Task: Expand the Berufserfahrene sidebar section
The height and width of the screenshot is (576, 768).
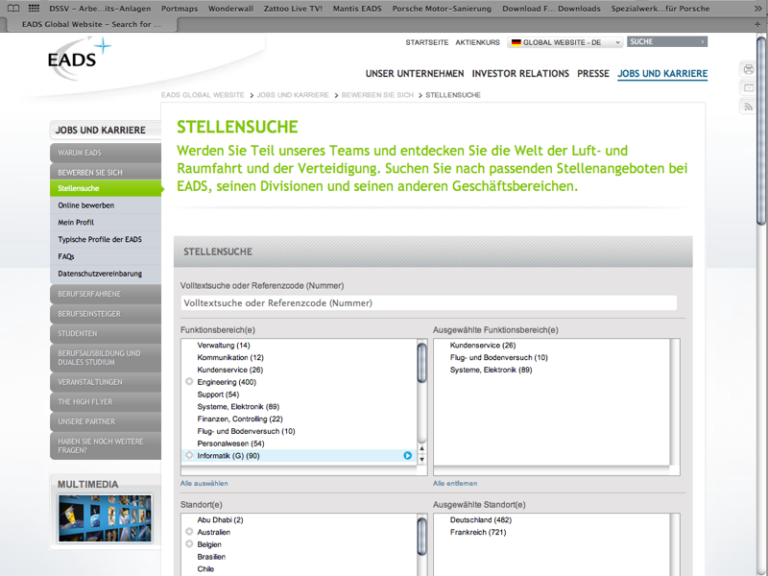Action: click(105, 294)
